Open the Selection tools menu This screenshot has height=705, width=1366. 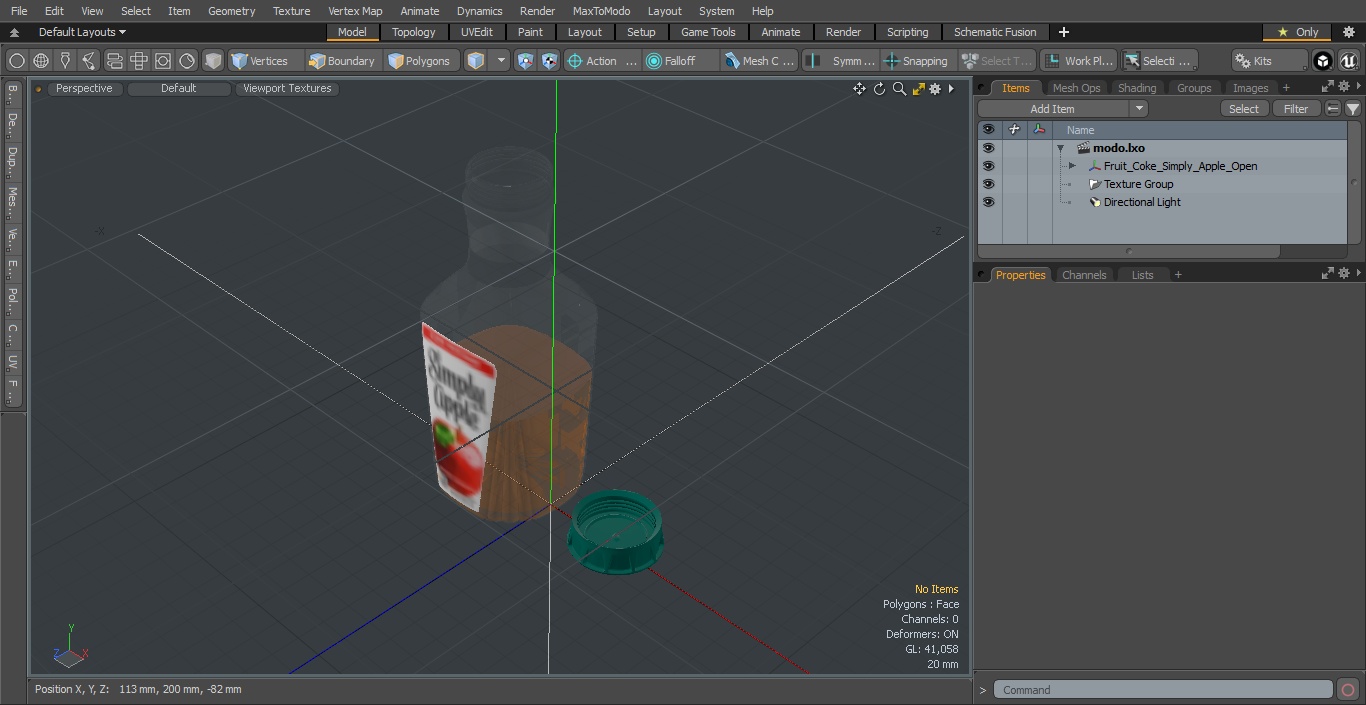pos(1158,61)
